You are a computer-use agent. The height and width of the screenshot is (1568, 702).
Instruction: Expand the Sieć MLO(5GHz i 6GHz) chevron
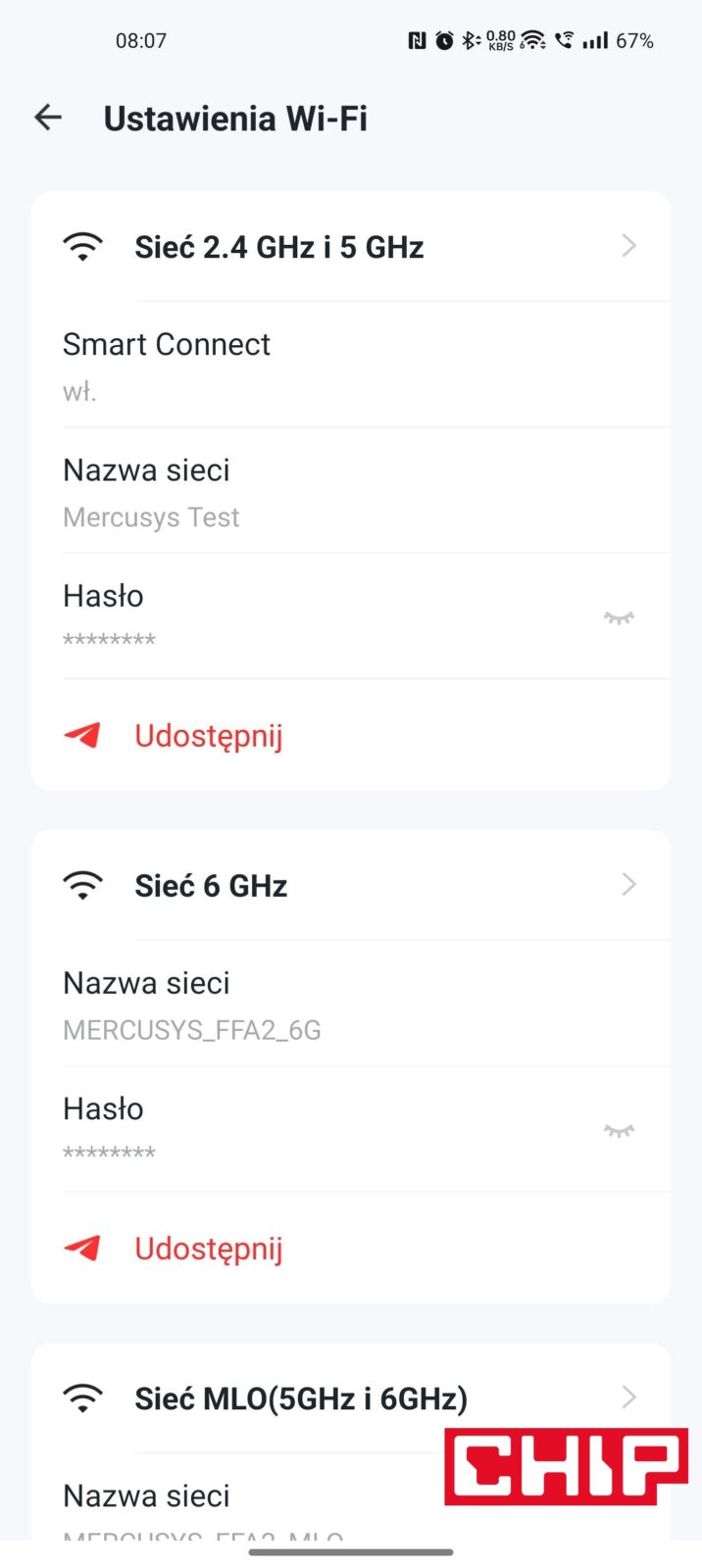[x=629, y=1397]
